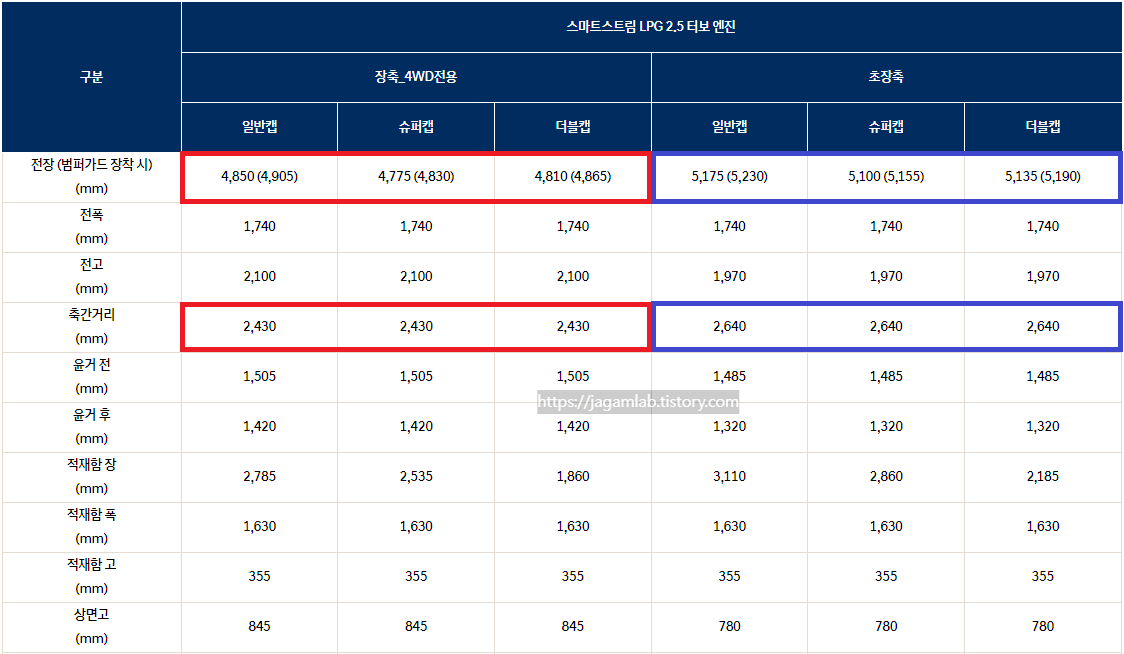1124x654 pixels.
Task: Click the 구분 header cell
Action: point(91,77)
